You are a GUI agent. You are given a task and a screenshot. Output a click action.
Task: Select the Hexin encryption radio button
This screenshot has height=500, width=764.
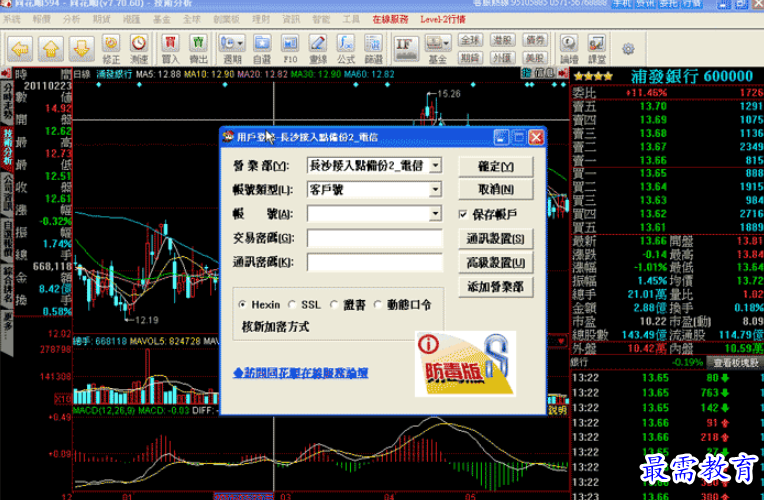pyautogui.click(x=242, y=305)
